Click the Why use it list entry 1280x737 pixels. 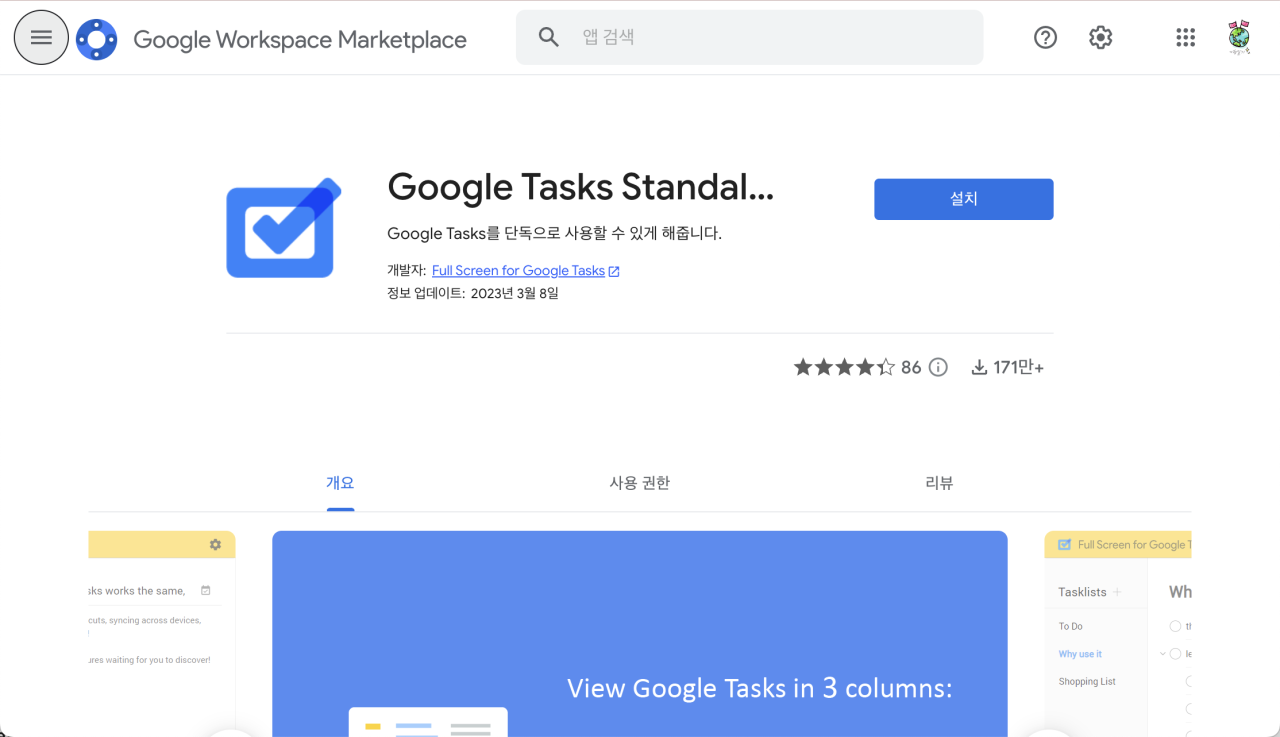pyautogui.click(x=1080, y=654)
